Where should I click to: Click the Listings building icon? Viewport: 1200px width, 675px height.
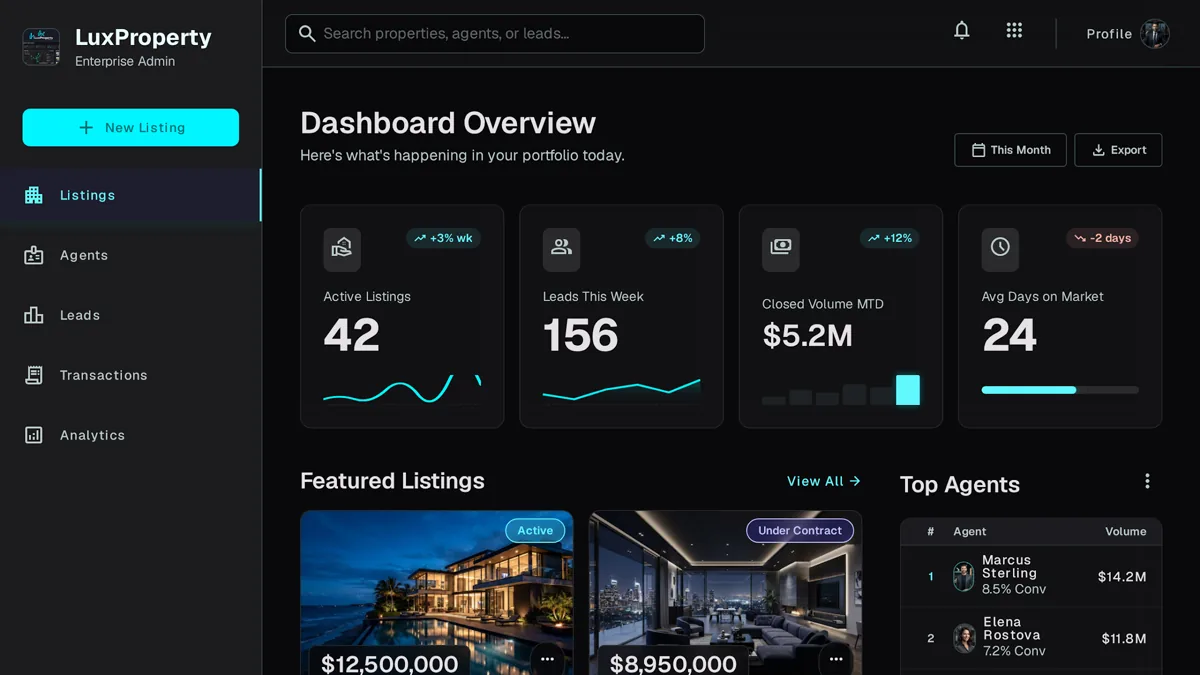[34, 195]
